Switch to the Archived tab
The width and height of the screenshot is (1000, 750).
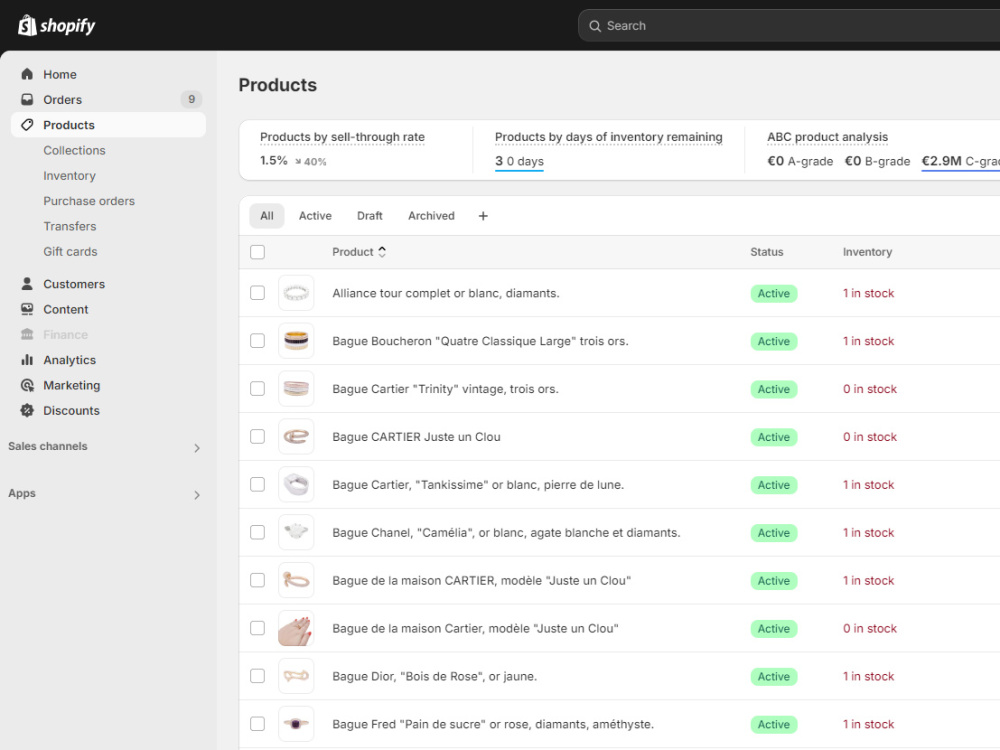(x=432, y=216)
